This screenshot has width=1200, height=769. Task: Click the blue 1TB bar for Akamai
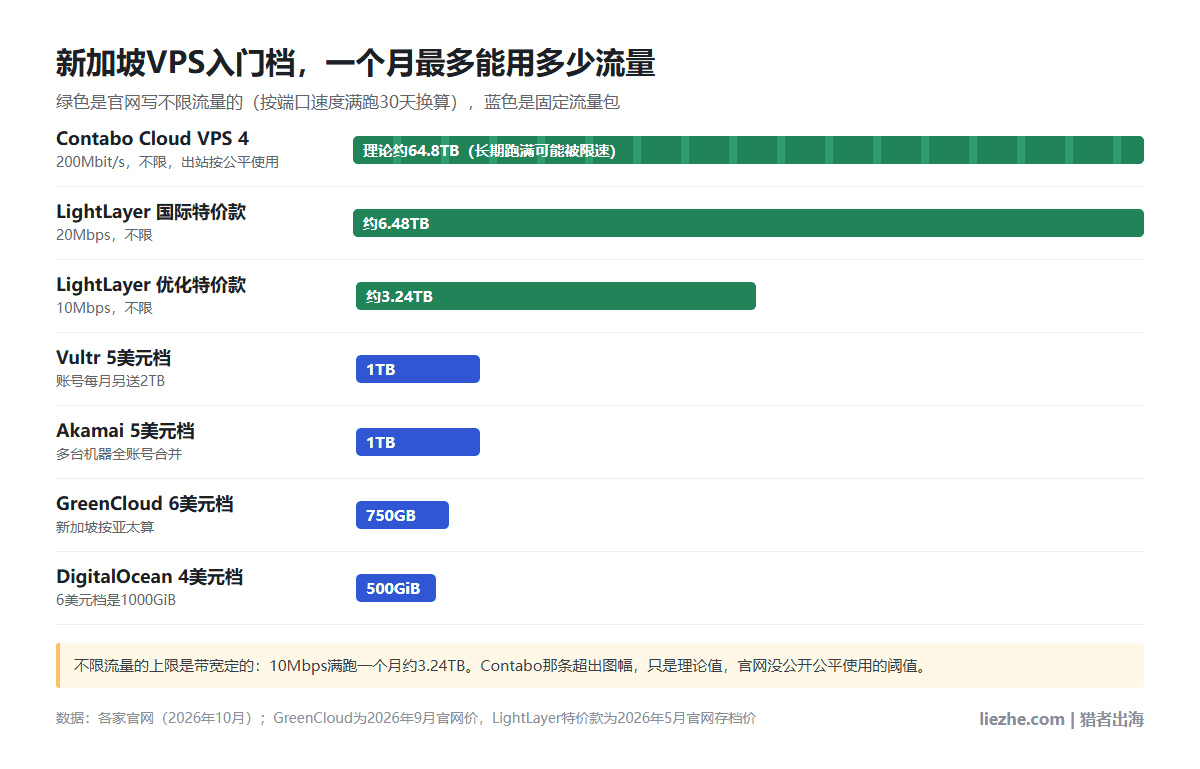tap(418, 442)
